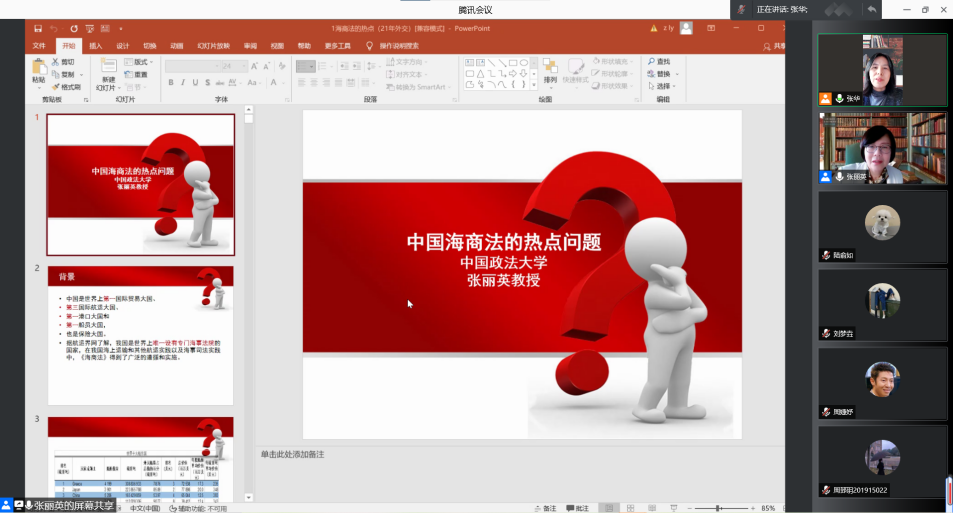Toggle the Comments (批注) pane in status bar

click(577, 508)
